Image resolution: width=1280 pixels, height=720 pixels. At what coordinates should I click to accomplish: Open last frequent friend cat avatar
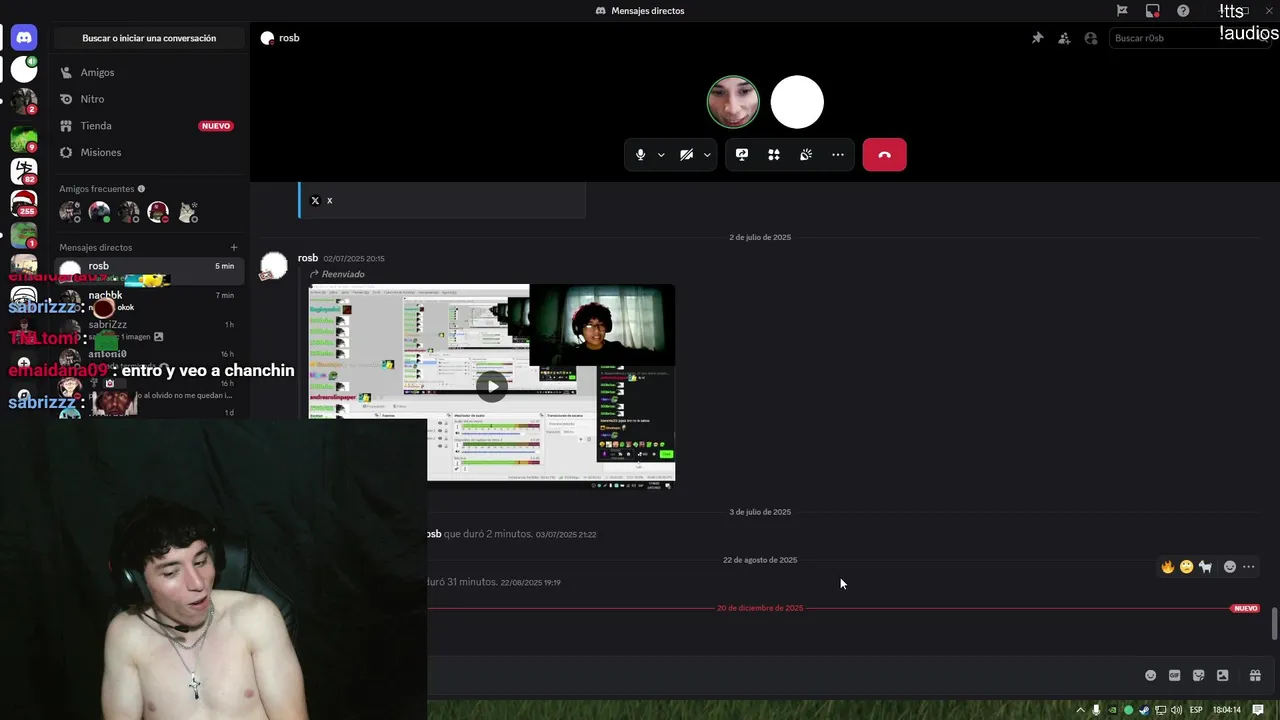(x=188, y=212)
